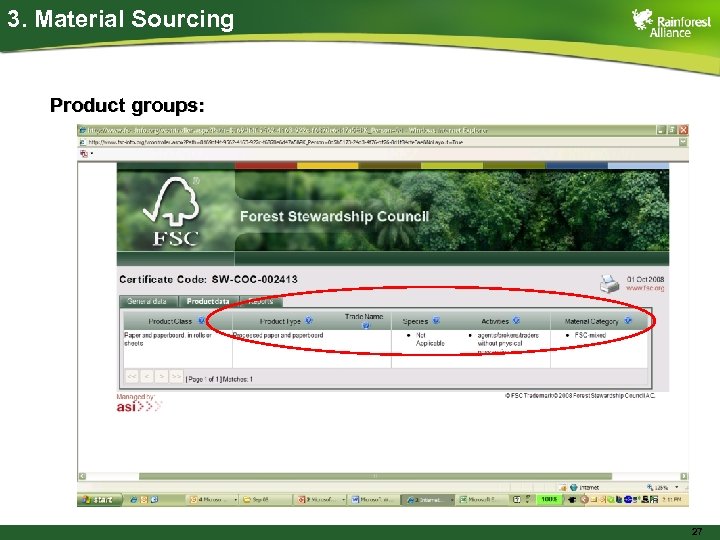This screenshot has width=720, height=540.
Task: Open the Reports tab
Action: (x=261, y=302)
